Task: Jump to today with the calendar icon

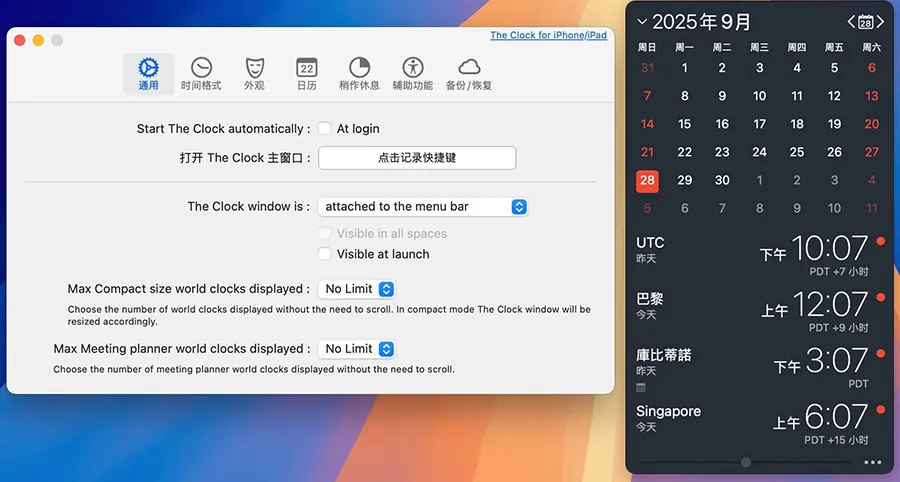Action: point(866,21)
